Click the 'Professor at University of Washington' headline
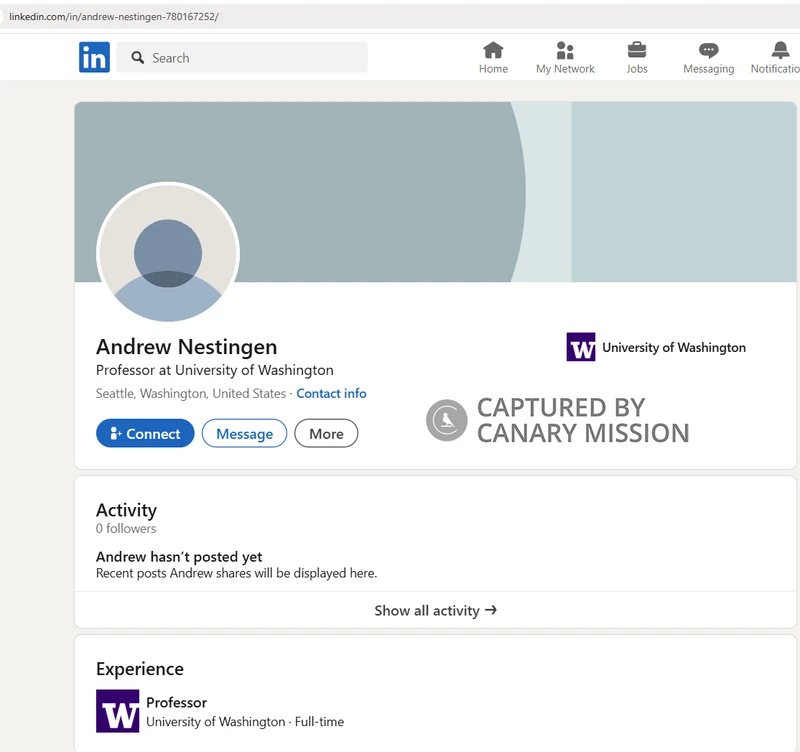This screenshot has width=800, height=752. [215, 370]
